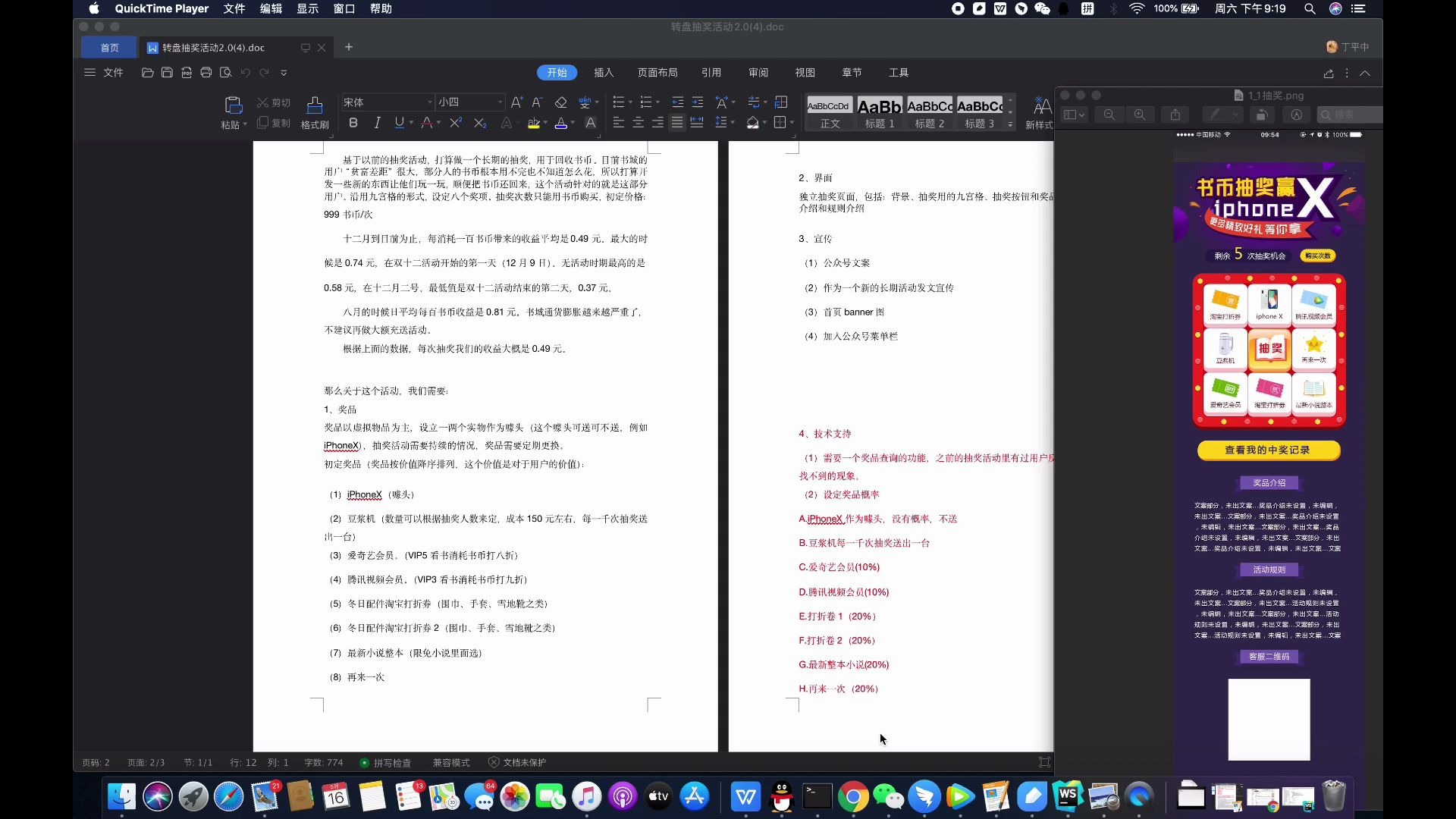Click the 剪切 cut button
The image size is (1456, 819).
point(274,102)
